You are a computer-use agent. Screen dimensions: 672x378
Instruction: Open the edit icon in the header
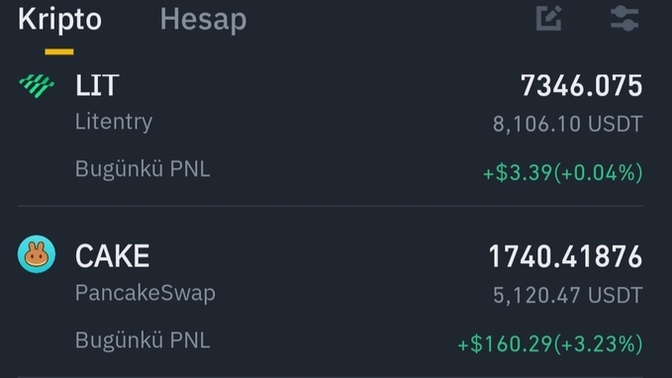549,18
